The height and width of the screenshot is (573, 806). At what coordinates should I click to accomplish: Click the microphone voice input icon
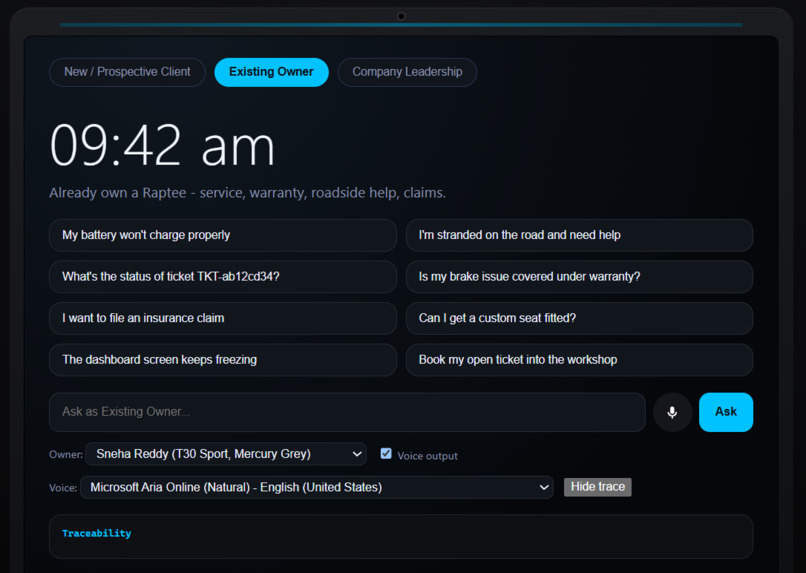(x=672, y=412)
